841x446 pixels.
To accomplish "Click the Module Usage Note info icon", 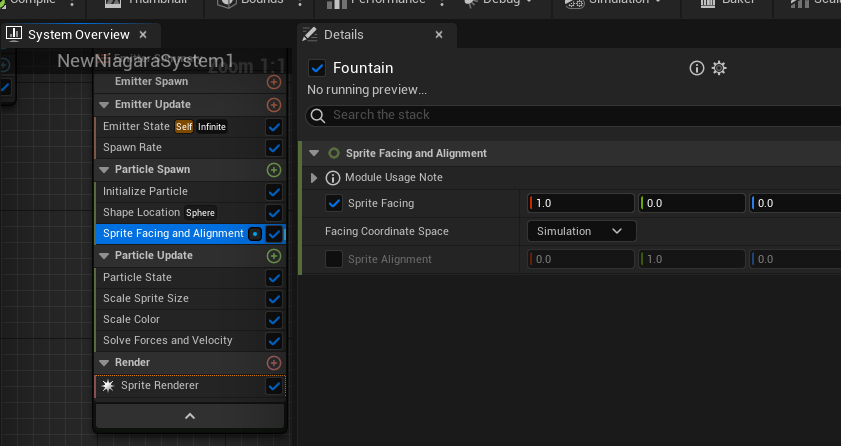I will point(333,177).
